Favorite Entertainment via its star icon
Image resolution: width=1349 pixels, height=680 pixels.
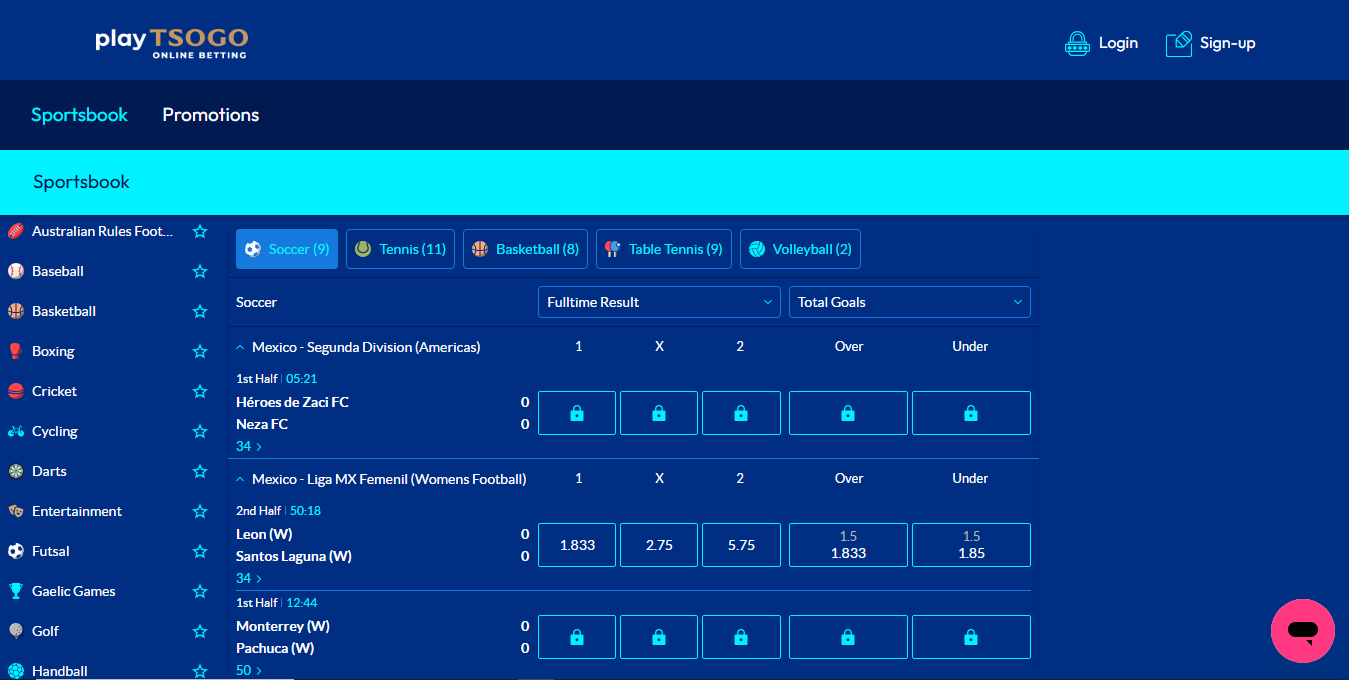(x=199, y=511)
